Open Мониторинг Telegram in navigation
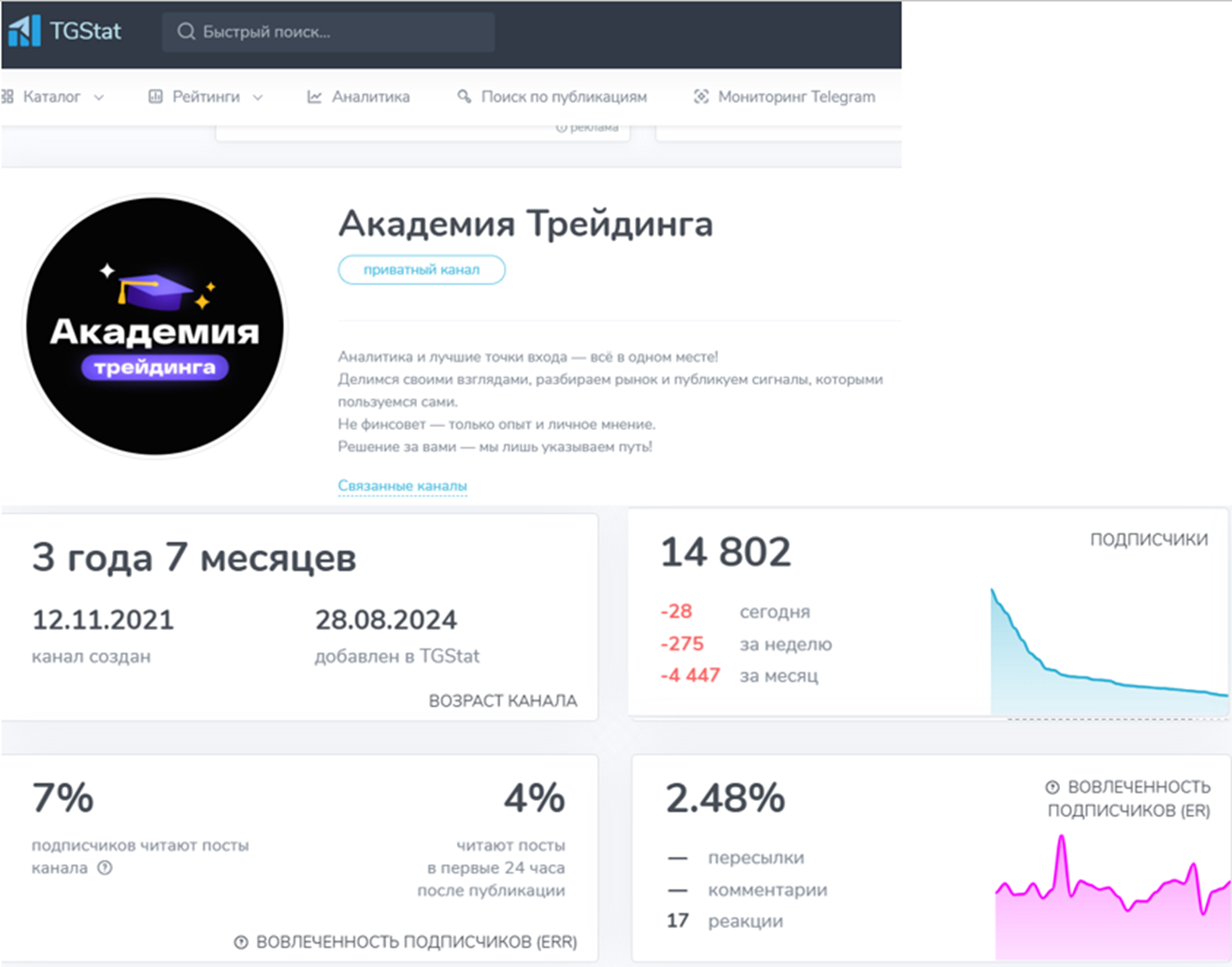This screenshot has width=1232, height=967. (795, 96)
